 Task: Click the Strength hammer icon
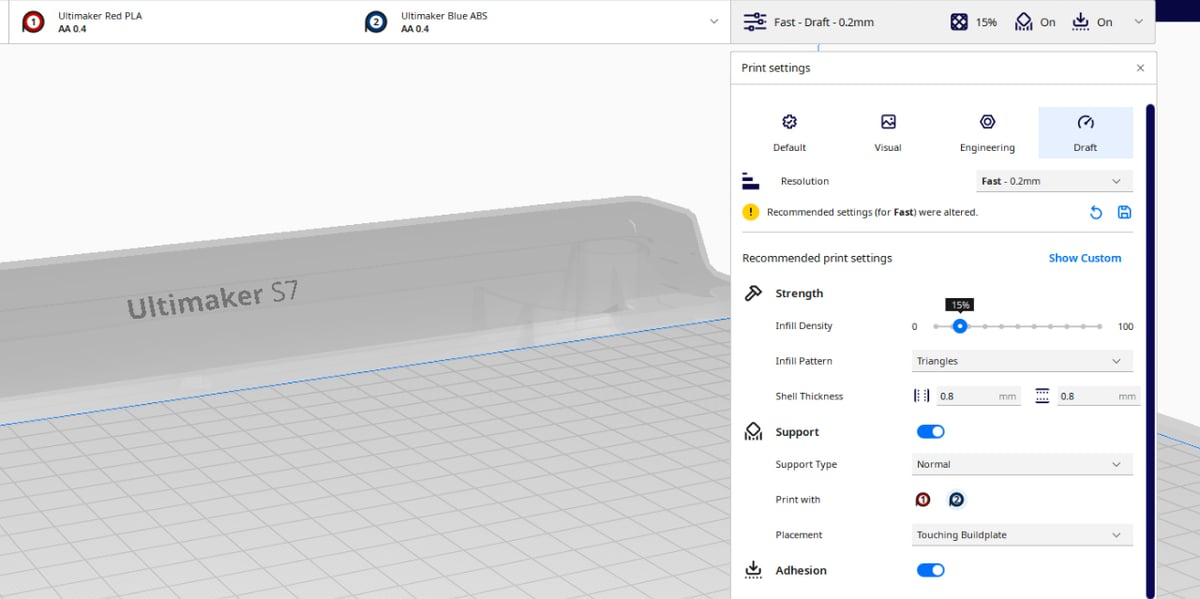[x=753, y=293]
